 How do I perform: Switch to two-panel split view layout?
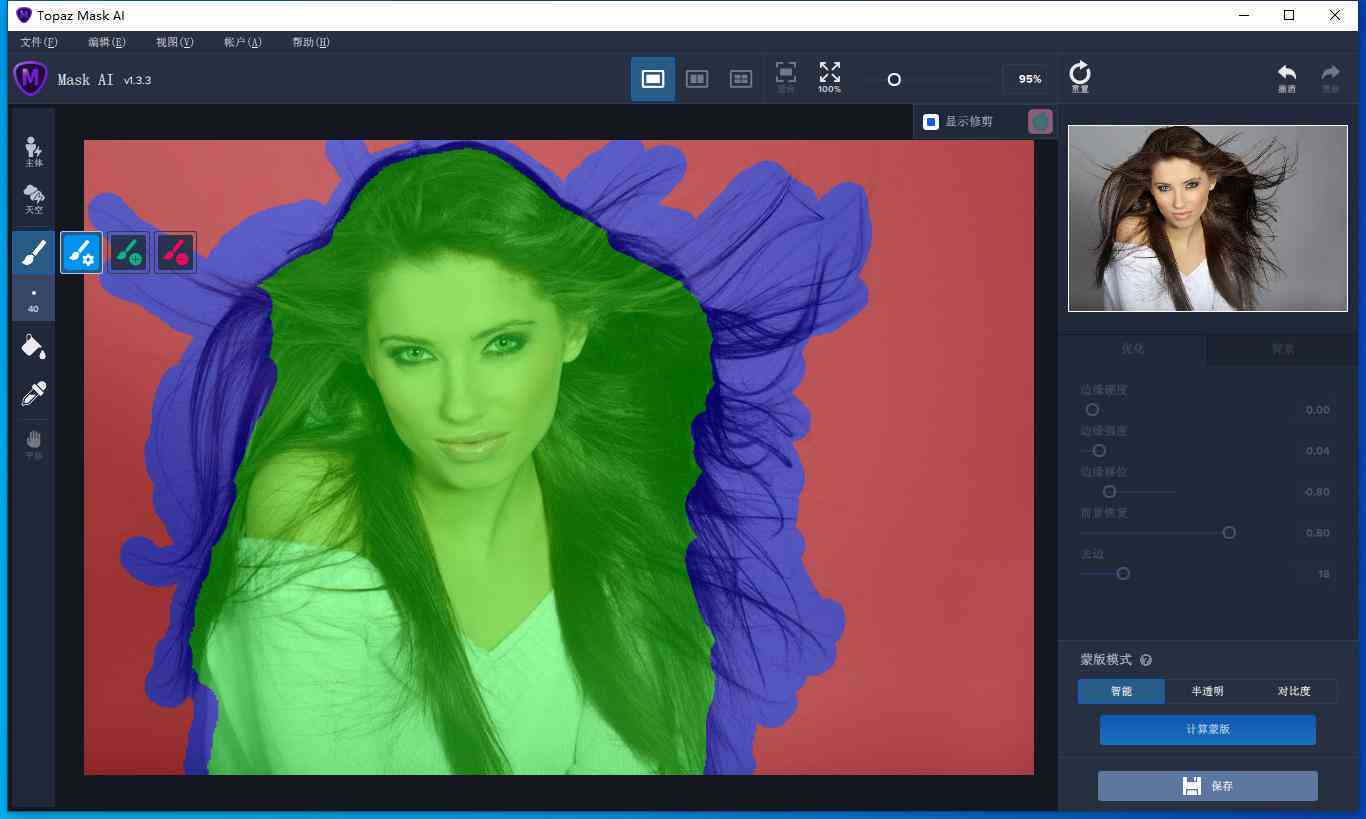pos(697,79)
